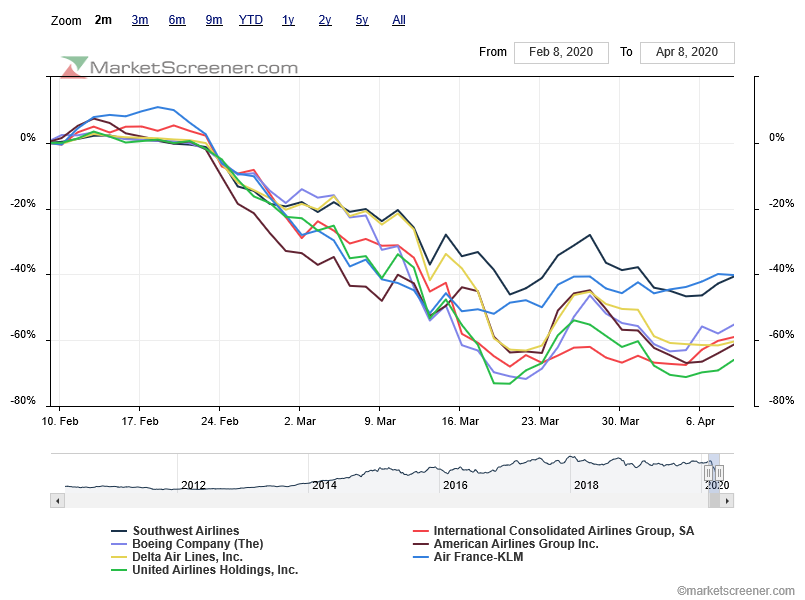The width and height of the screenshot is (805, 600).
Task: Click the right navigator range handle
Action: tap(719, 472)
